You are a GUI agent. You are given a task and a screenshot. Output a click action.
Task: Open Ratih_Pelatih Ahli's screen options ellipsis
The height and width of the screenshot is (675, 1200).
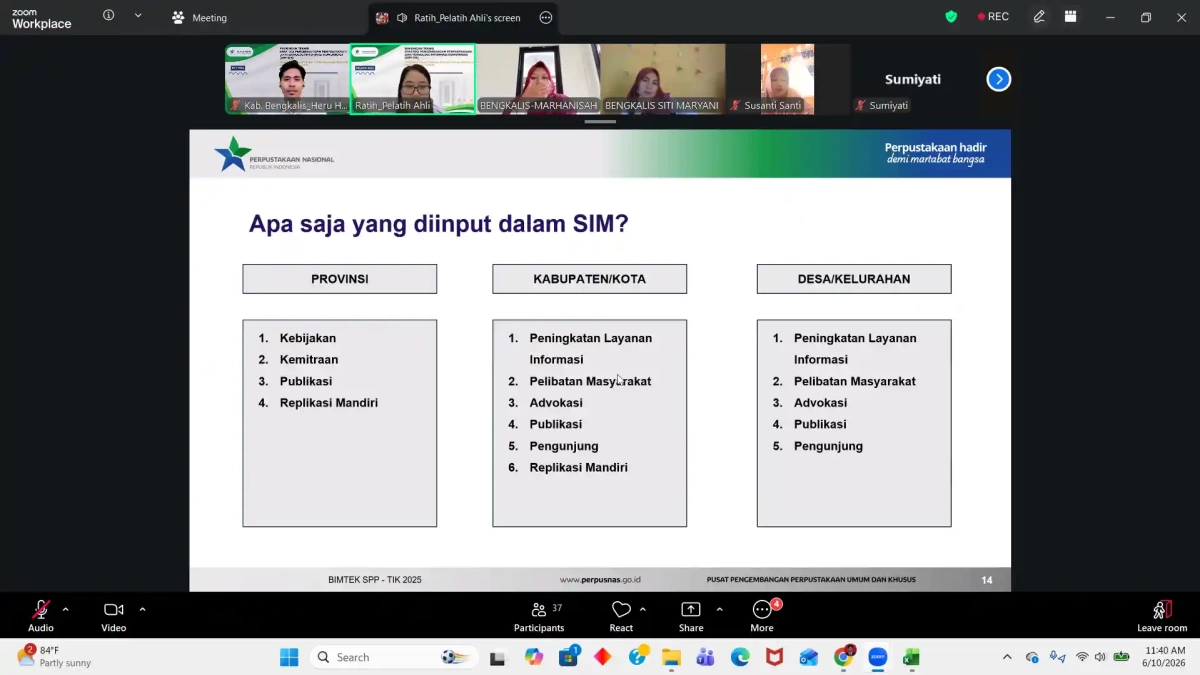[545, 17]
